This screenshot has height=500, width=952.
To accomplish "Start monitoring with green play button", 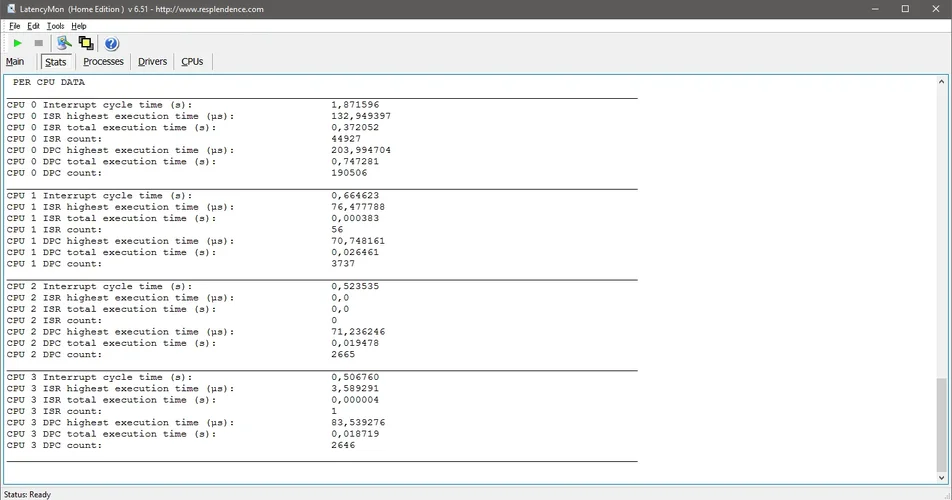I will pos(18,43).
